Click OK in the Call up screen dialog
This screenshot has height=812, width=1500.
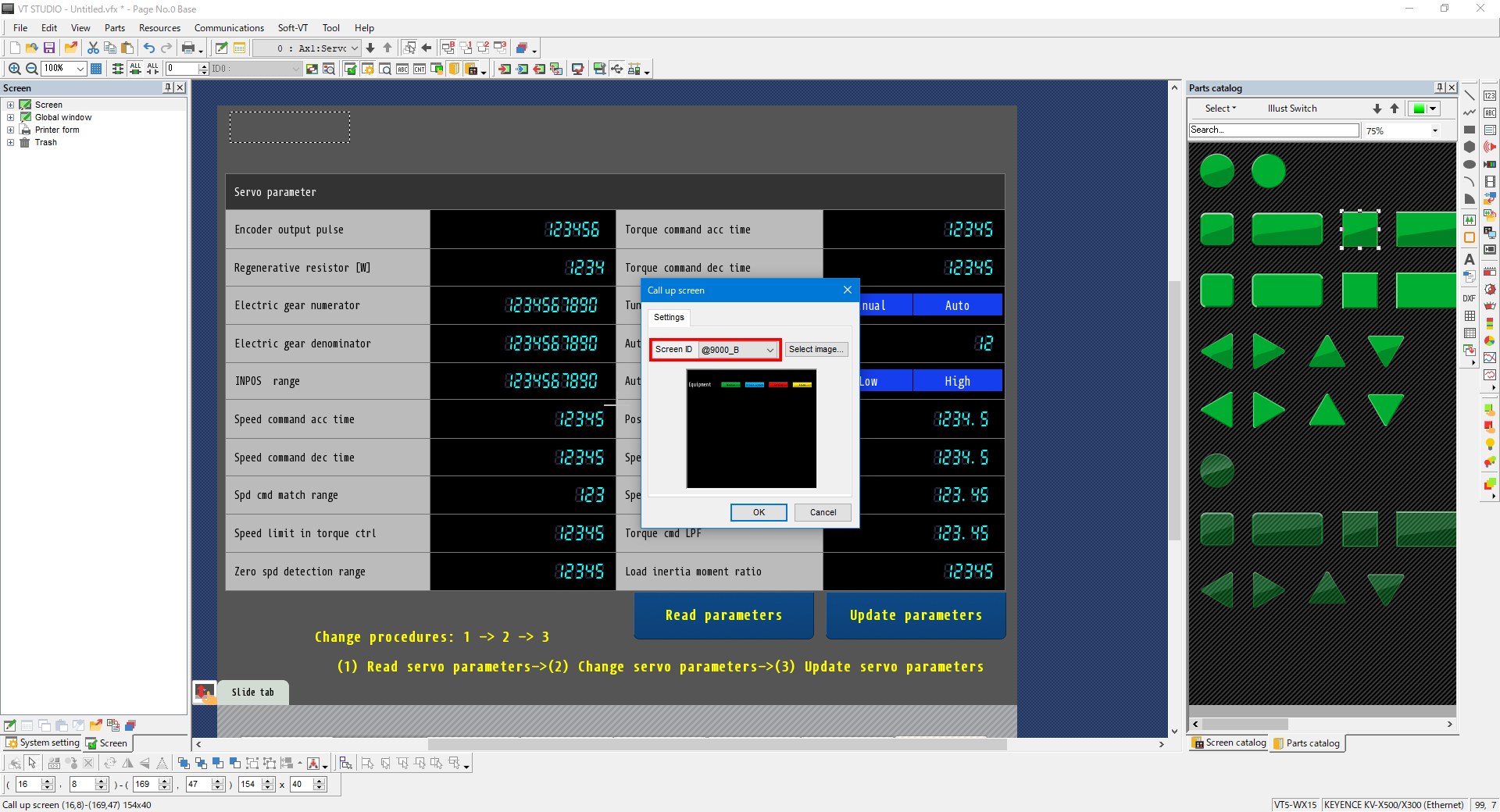click(x=759, y=512)
